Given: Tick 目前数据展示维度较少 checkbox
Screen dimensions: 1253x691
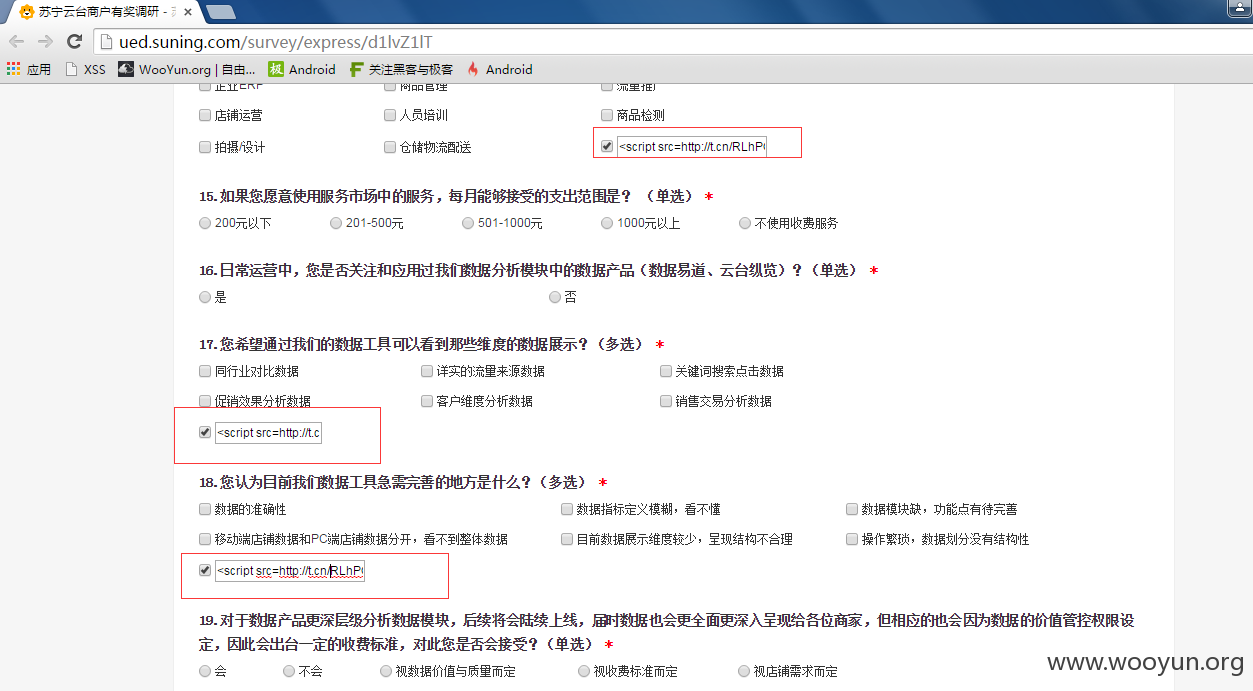Looking at the screenshot, I should tap(567, 539).
